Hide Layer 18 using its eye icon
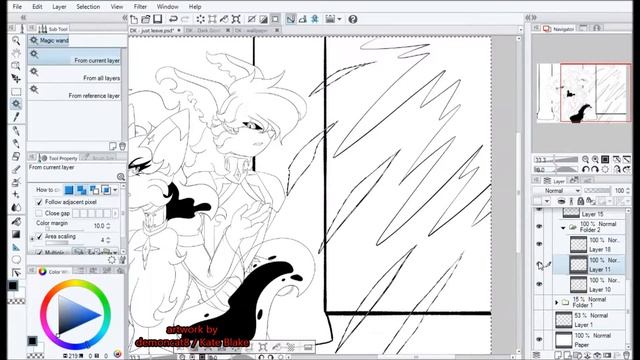This screenshot has height=360, width=640. click(539, 244)
